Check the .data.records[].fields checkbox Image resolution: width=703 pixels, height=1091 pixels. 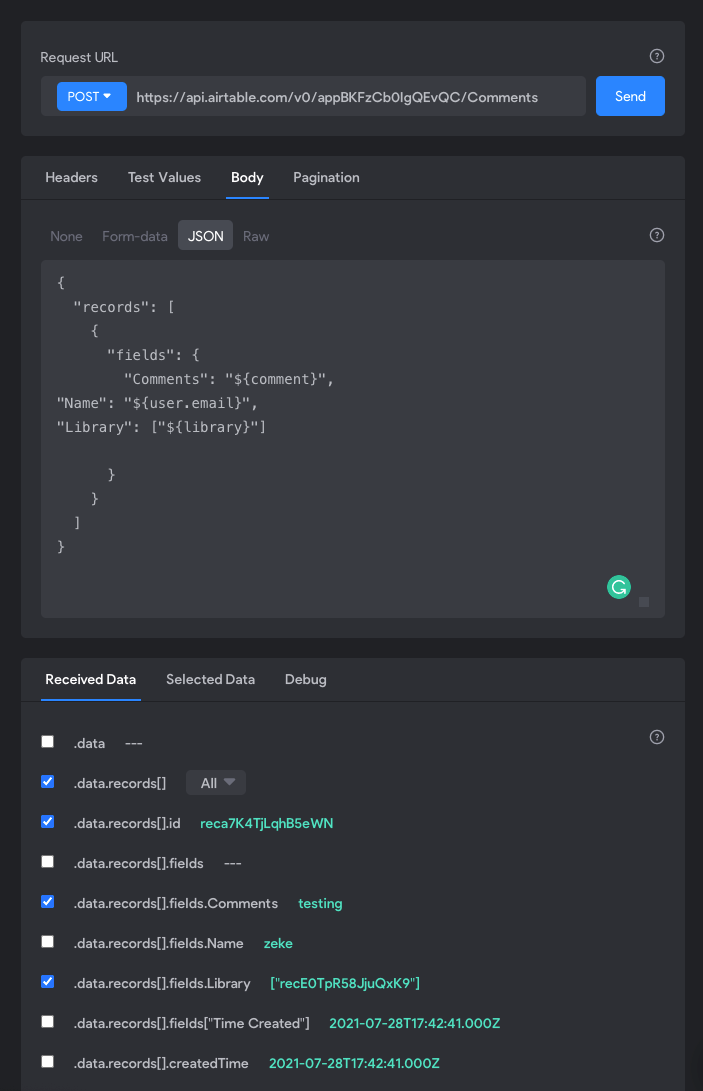pyautogui.click(x=47, y=861)
